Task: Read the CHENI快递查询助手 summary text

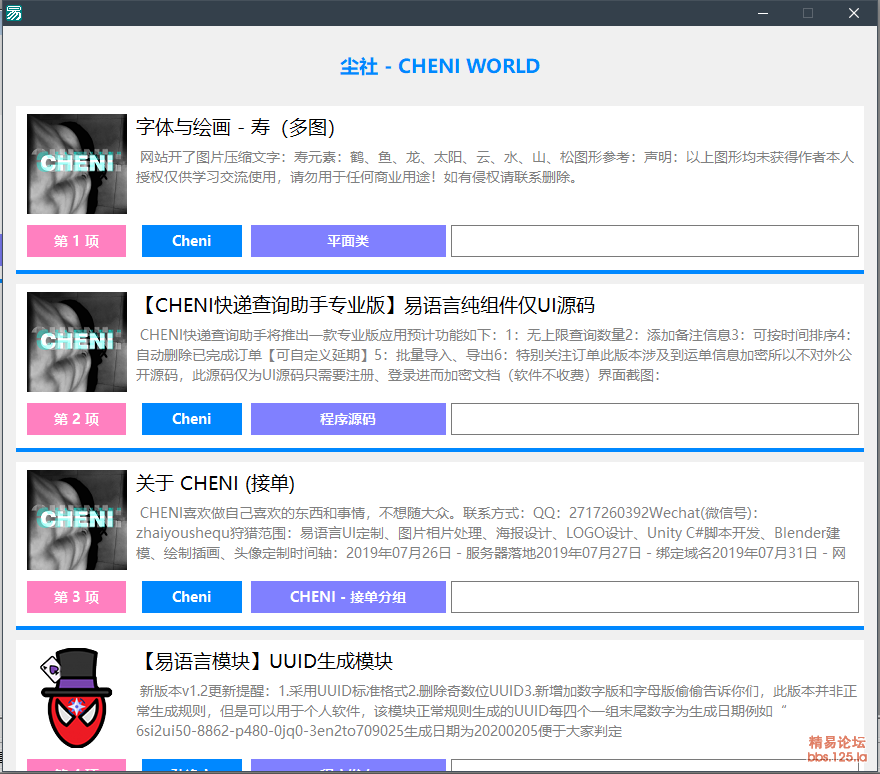Action: [494, 355]
